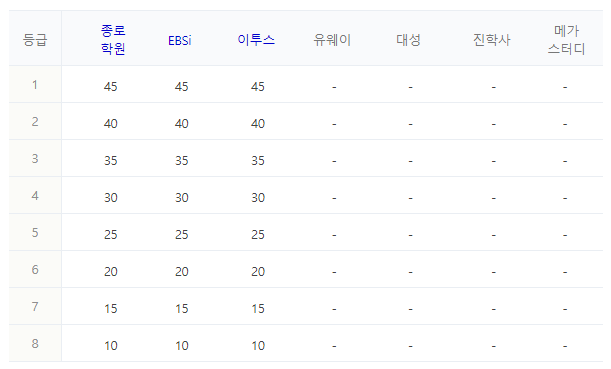Select 이투스 score 15 in grade 7

click(258, 309)
